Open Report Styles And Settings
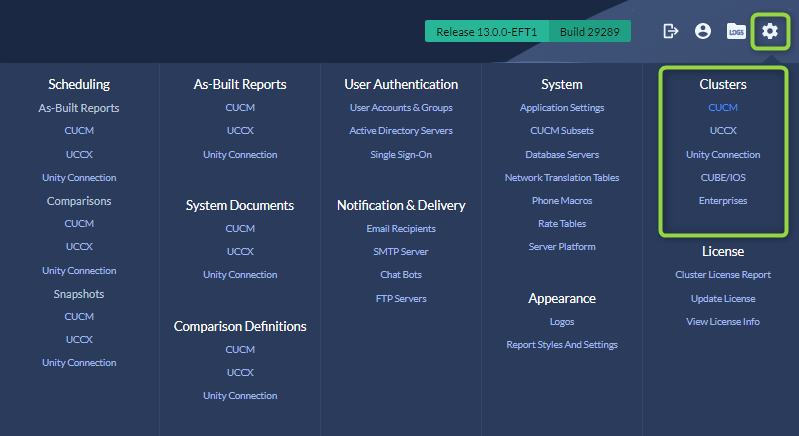This screenshot has width=799, height=436. pos(562,344)
